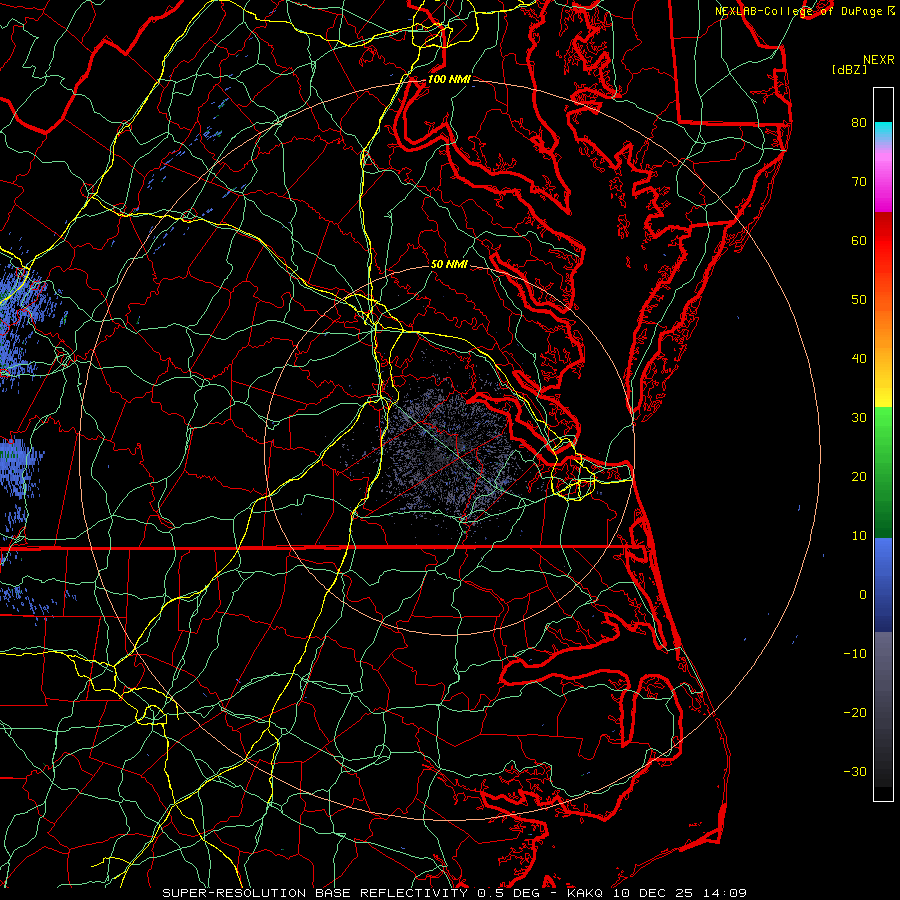The image size is (900, 900).
Task: Click the [dBZ] units label
Action: (849, 70)
